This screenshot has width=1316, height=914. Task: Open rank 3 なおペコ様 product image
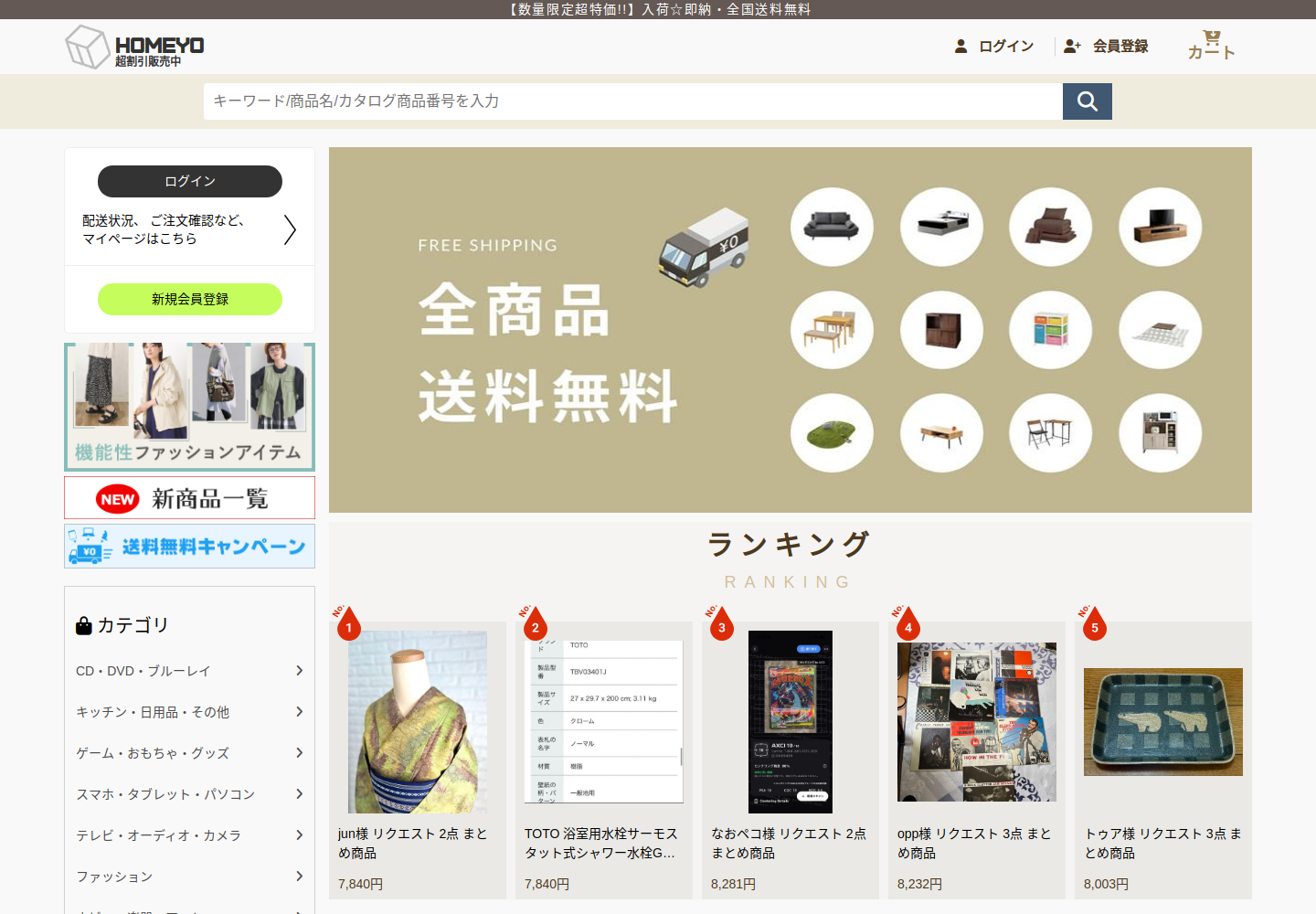[791, 722]
